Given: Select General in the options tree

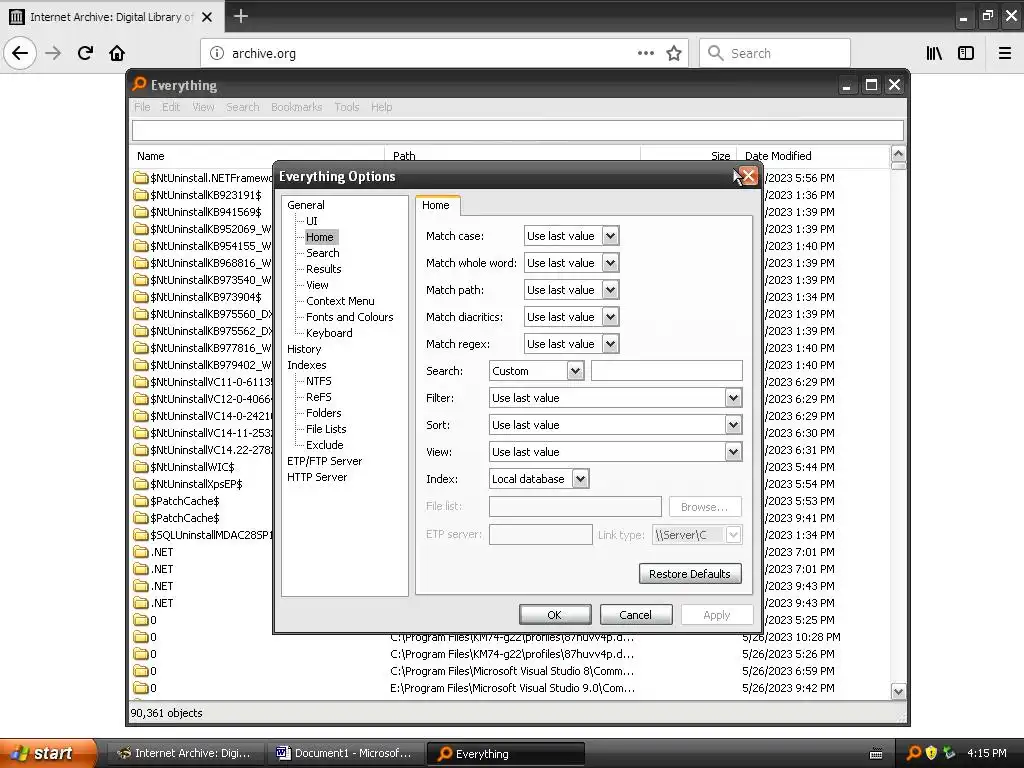Looking at the screenshot, I should (x=306, y=205).
